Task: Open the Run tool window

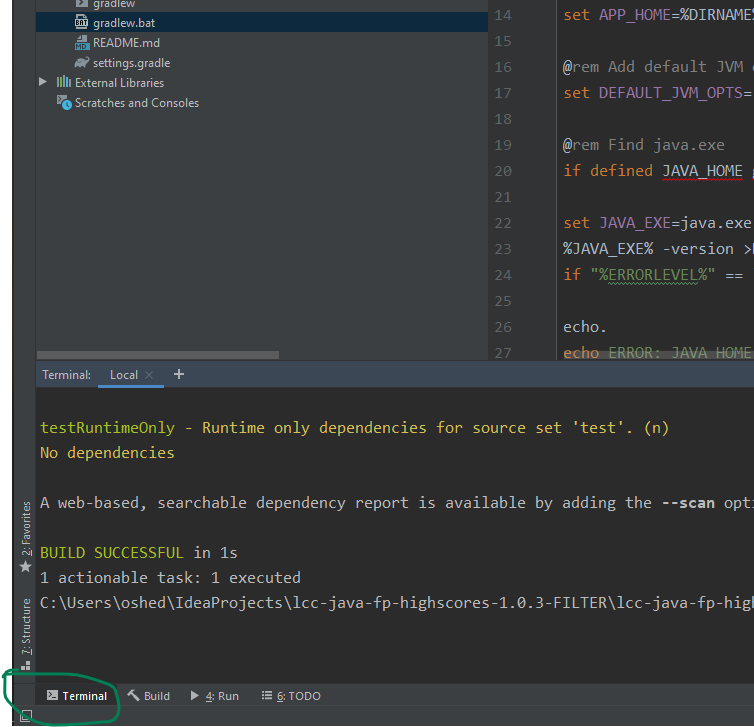Action: (x=215, y=696)
